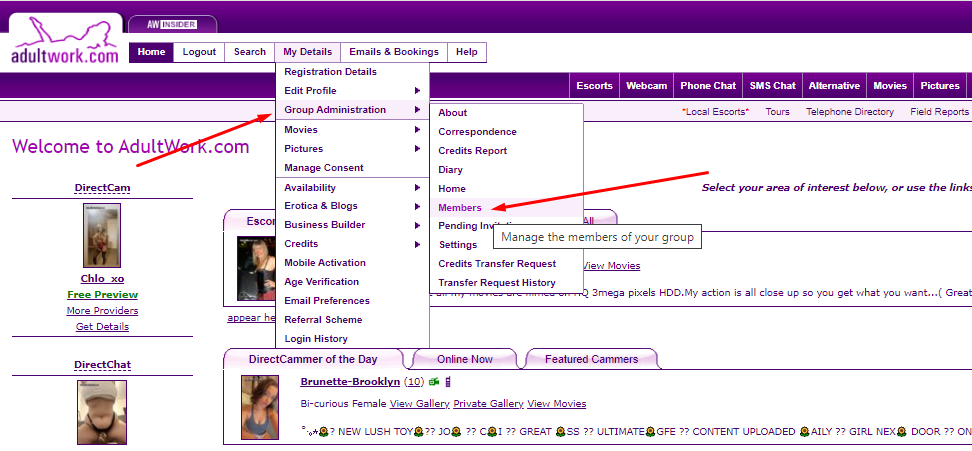Click the webcam icon next to Brunette-Brooklyn
The image size is (972, 451).
point(434,382)
